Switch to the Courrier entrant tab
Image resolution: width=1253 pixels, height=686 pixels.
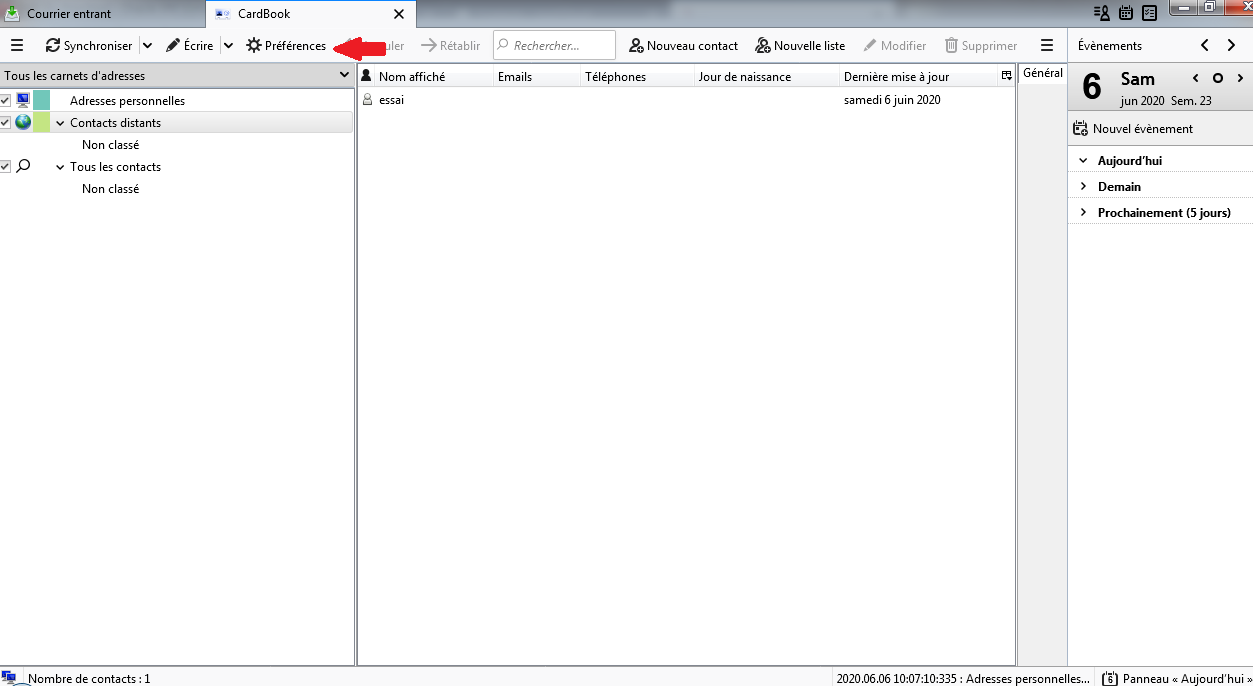point(69,14)
